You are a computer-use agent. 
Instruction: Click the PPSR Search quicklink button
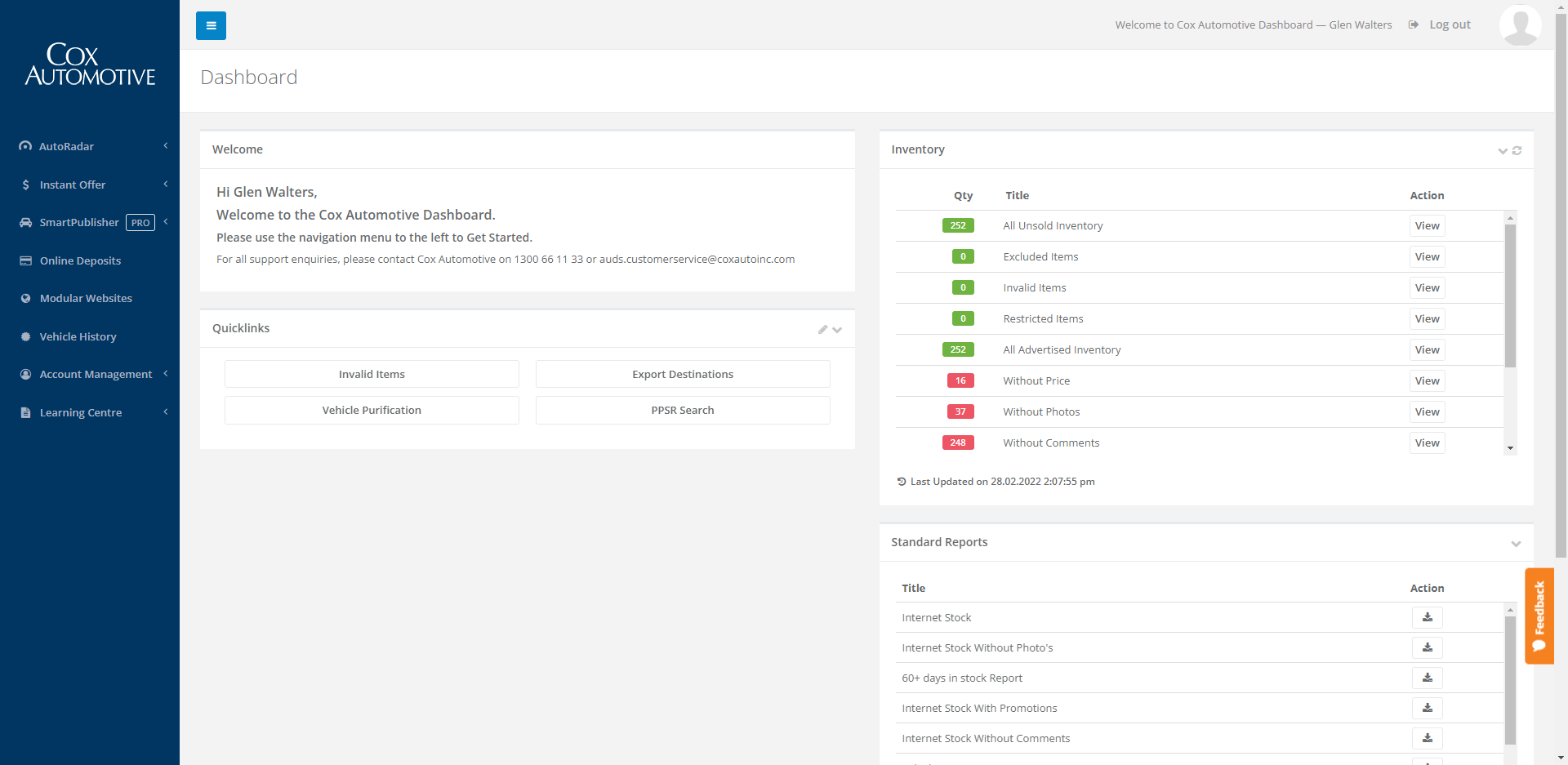[683, 410]
